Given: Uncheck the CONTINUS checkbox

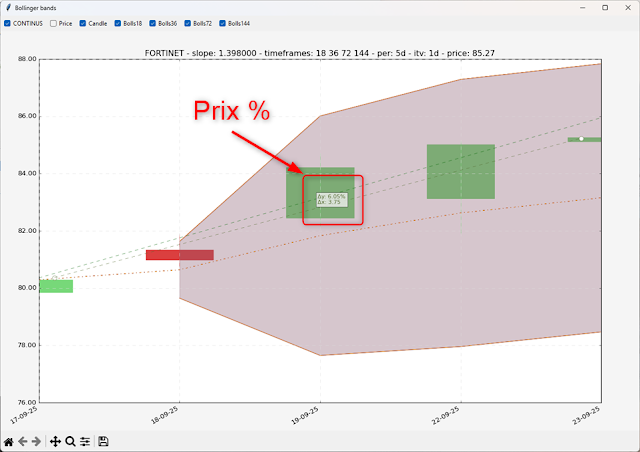Looking at the screenshot, I should [7, 22].
